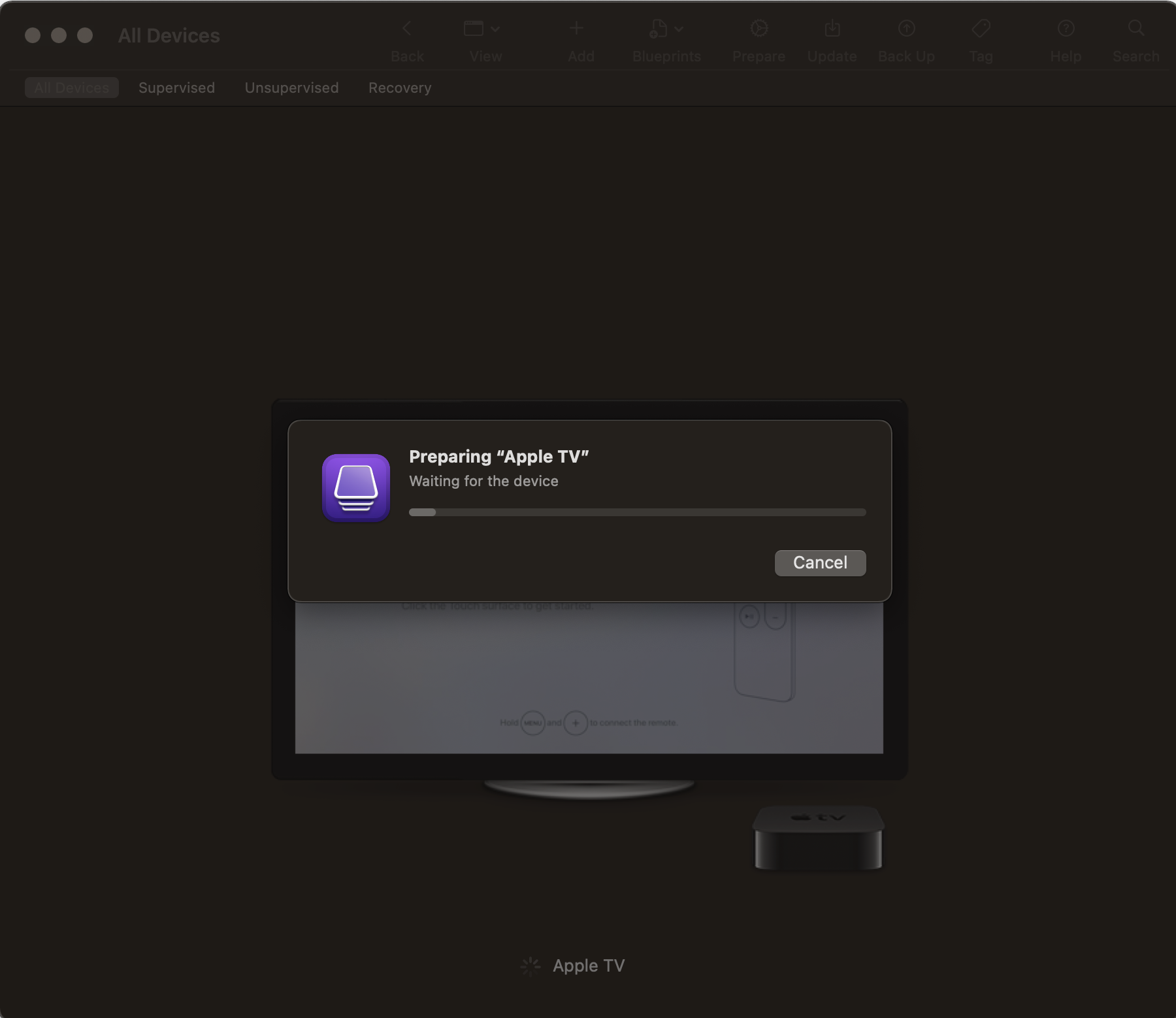Open the View toolbar icon
The image size is (1176, 1018).
(x=474, y=28)
